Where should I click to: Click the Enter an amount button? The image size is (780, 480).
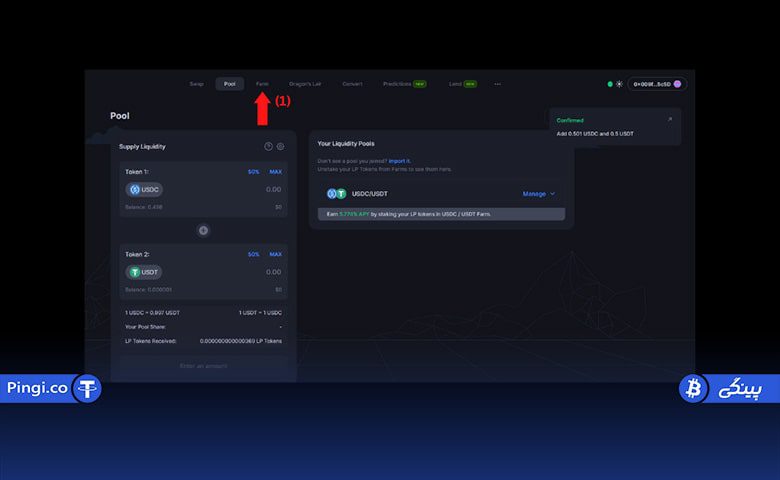tap(203, 366)
